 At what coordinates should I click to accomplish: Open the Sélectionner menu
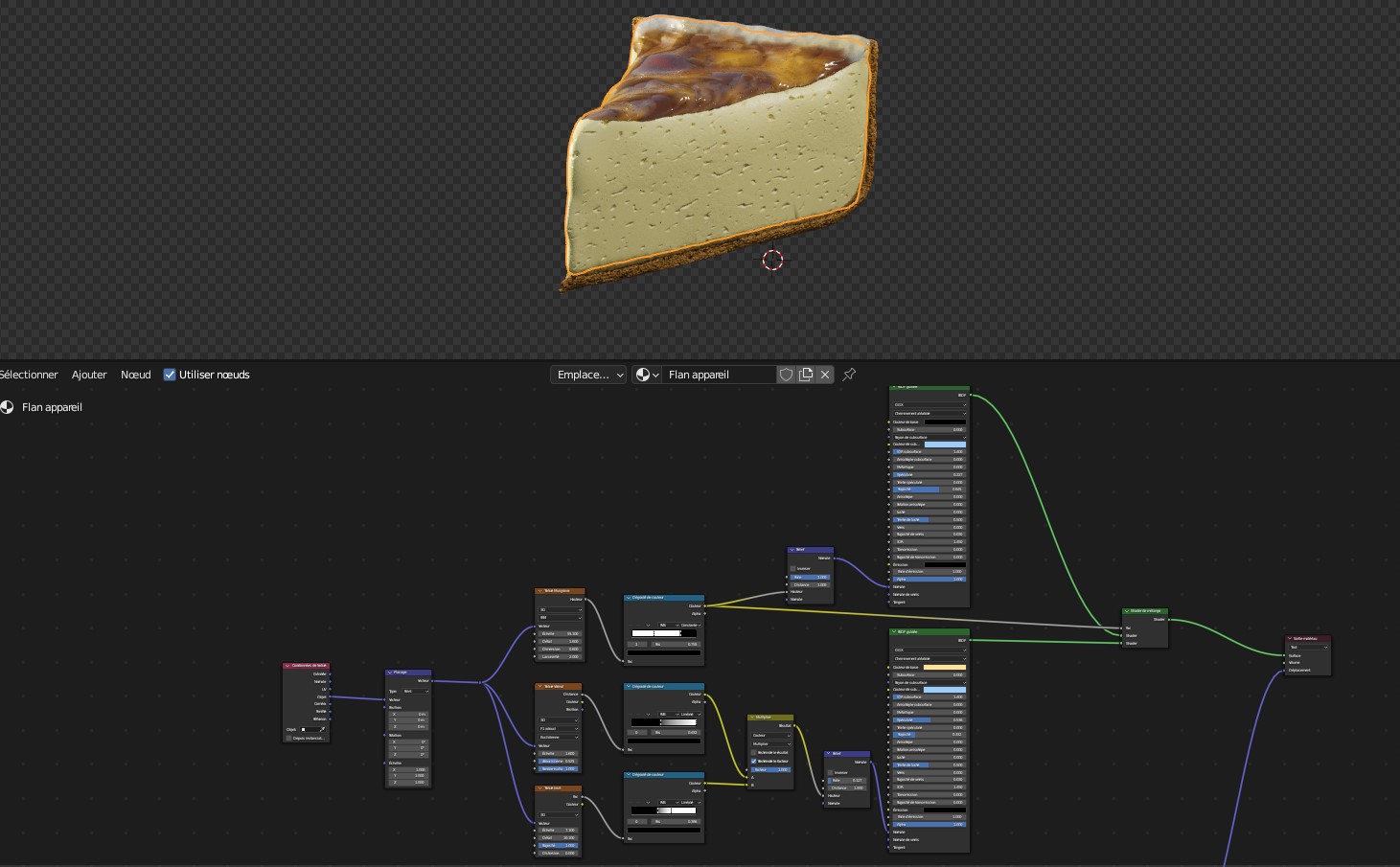29,375
